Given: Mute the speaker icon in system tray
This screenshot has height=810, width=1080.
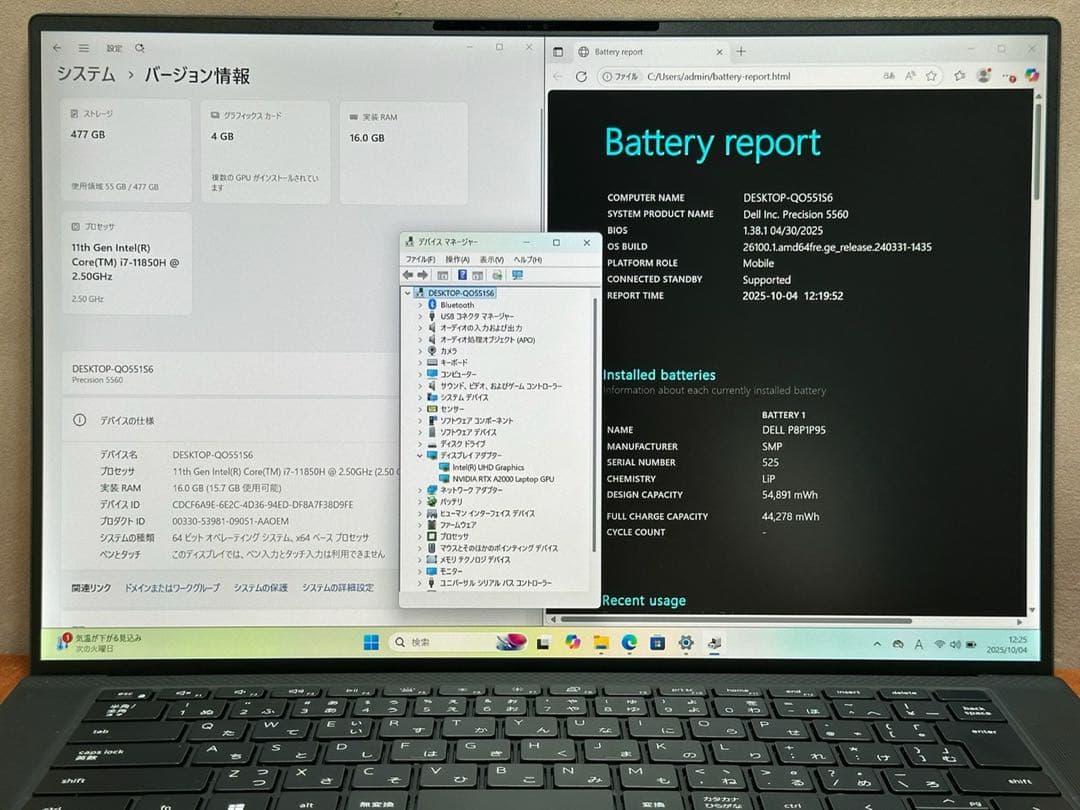Looking at the screenshot, I should (956, 644).
